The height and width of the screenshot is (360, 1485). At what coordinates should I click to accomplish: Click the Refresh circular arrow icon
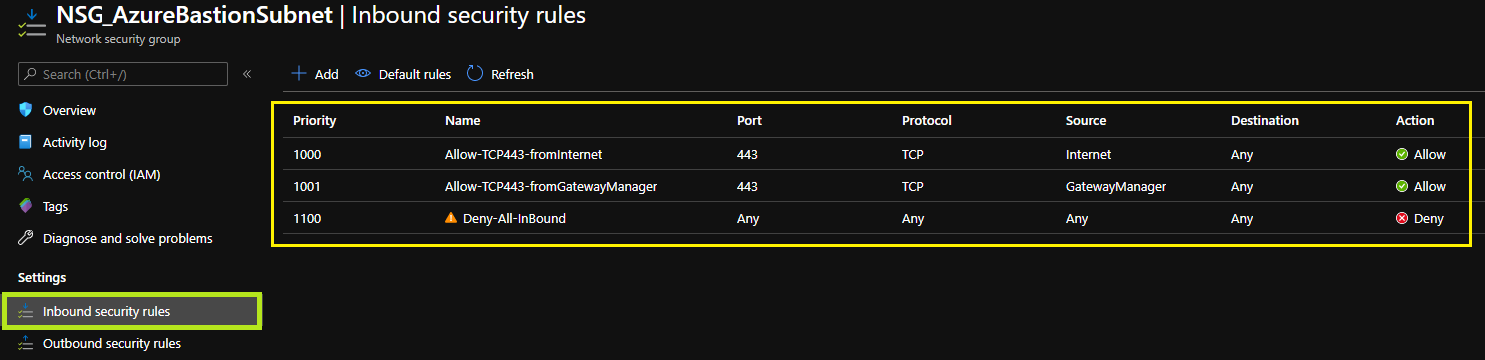(x=475, y=73)
